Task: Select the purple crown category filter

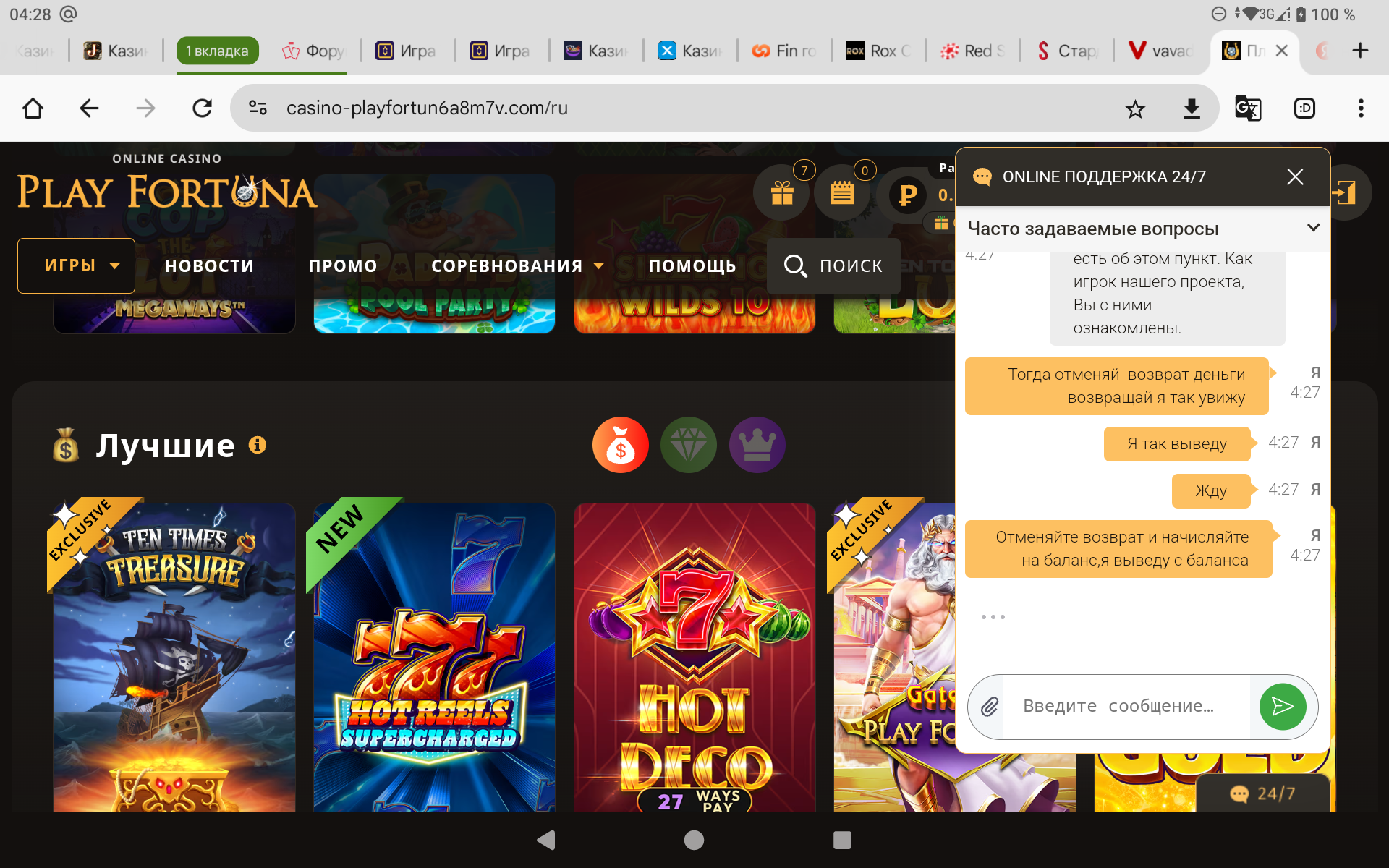Action: 757,445
